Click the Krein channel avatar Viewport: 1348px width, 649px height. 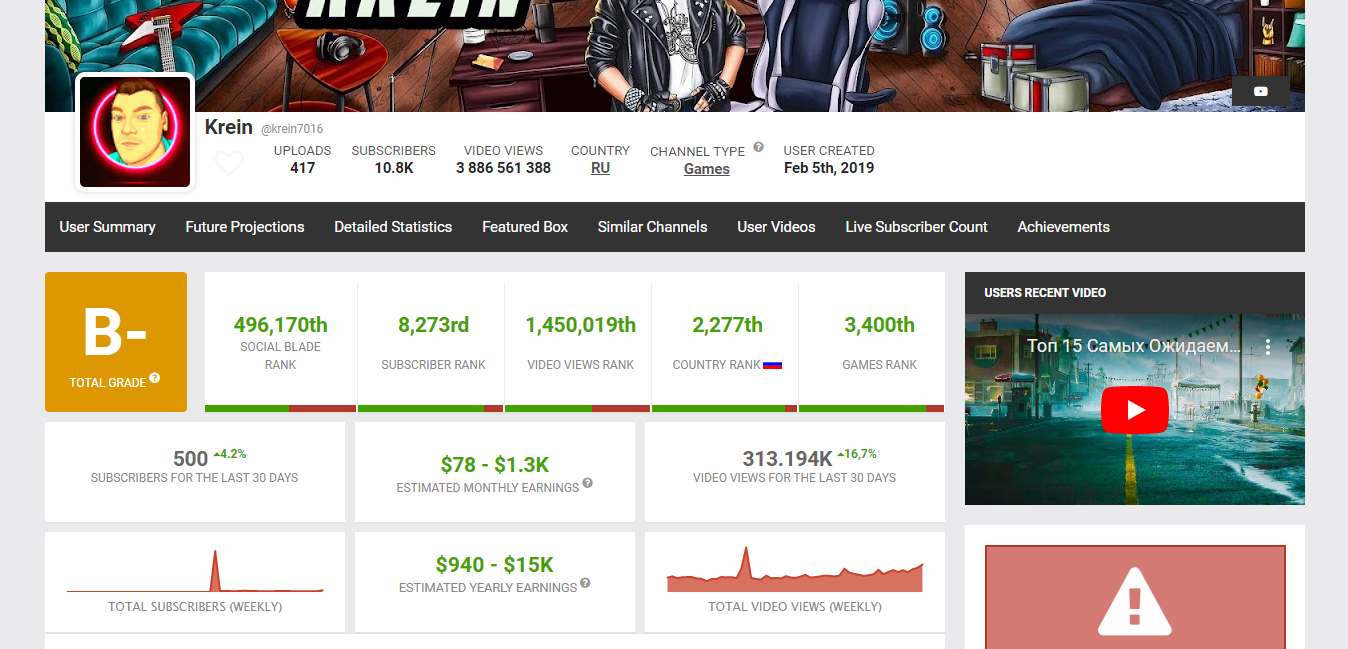[135, 131]
